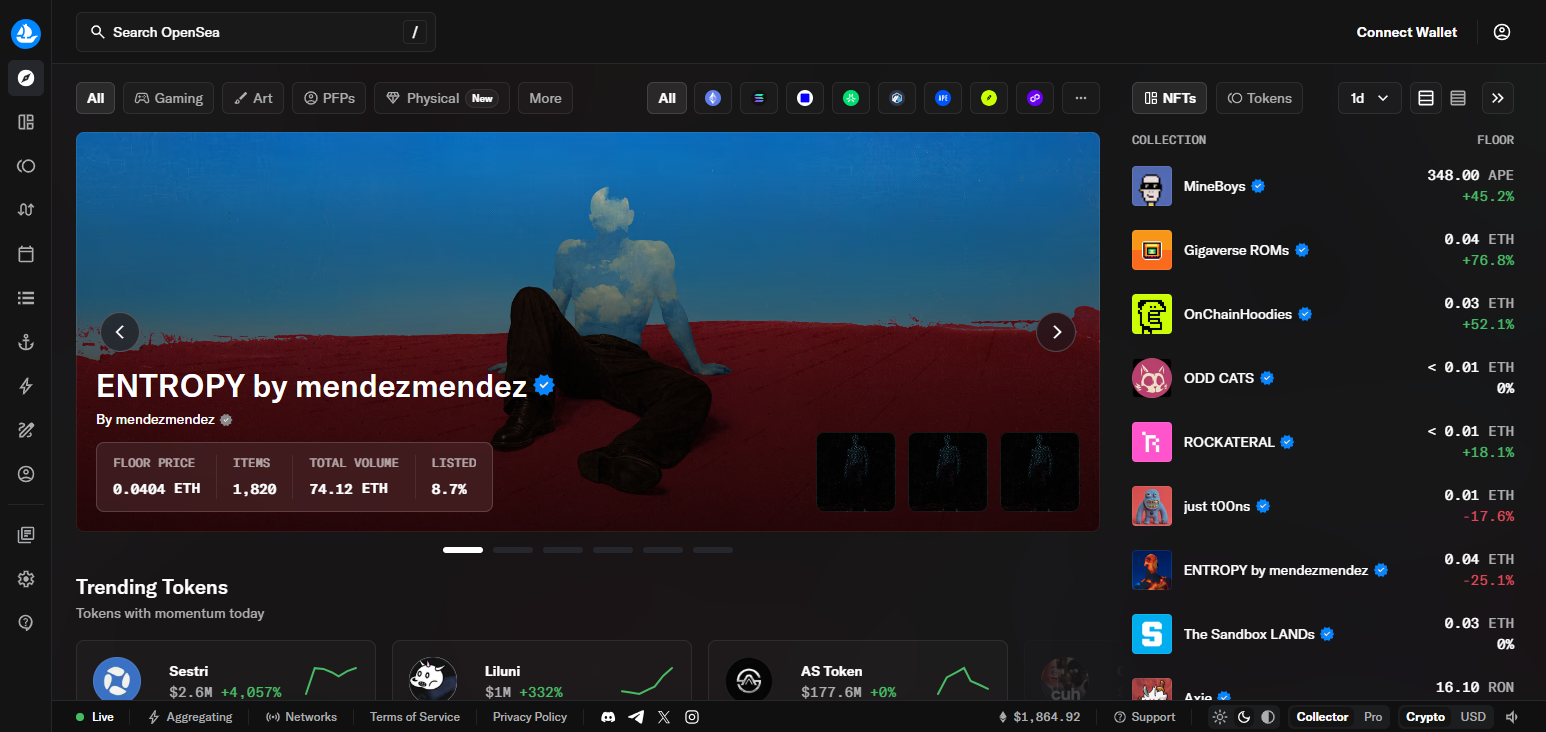Go to previous featured banner slide

(x=120, y=332)
